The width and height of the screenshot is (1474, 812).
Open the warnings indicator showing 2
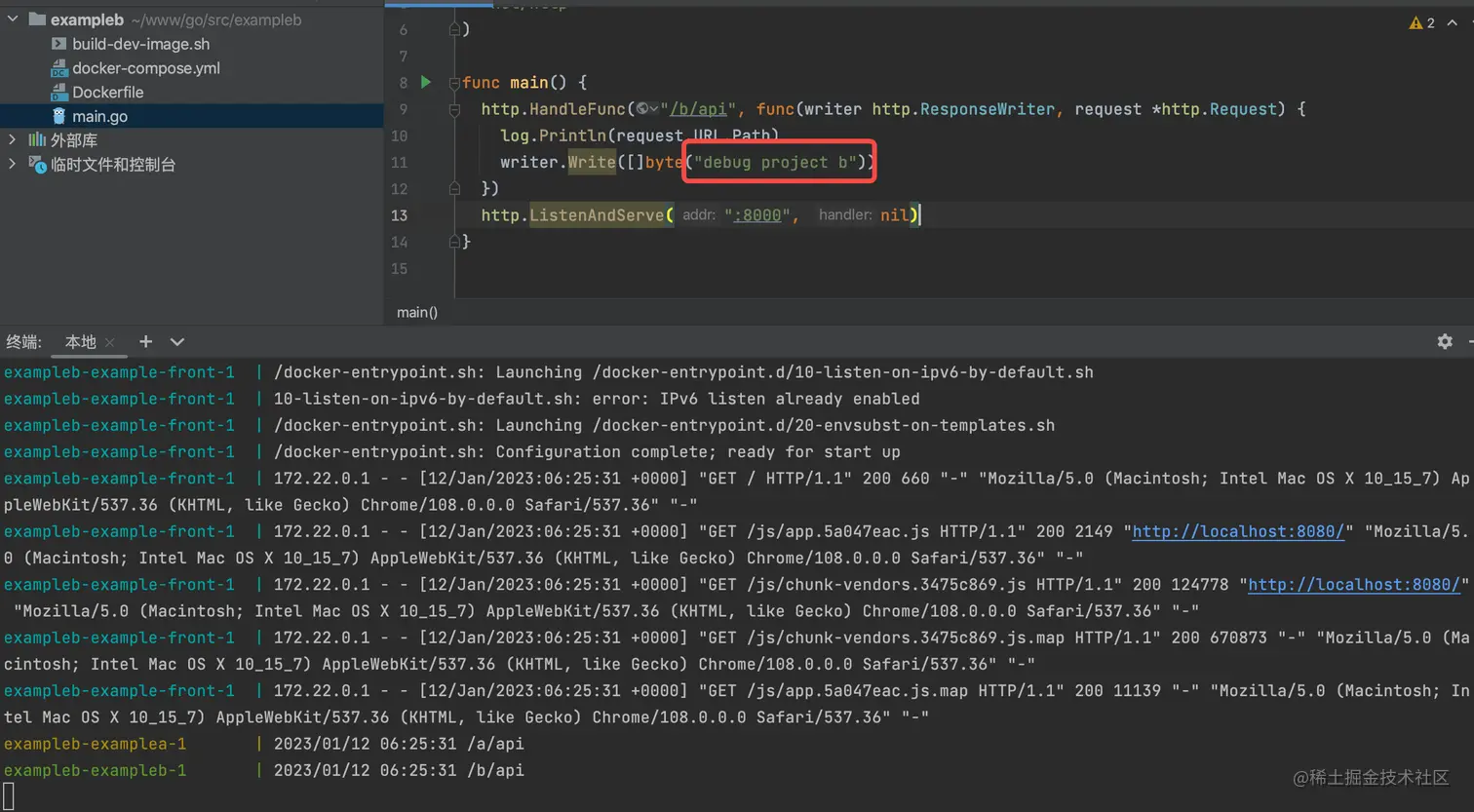(1421, 22)
